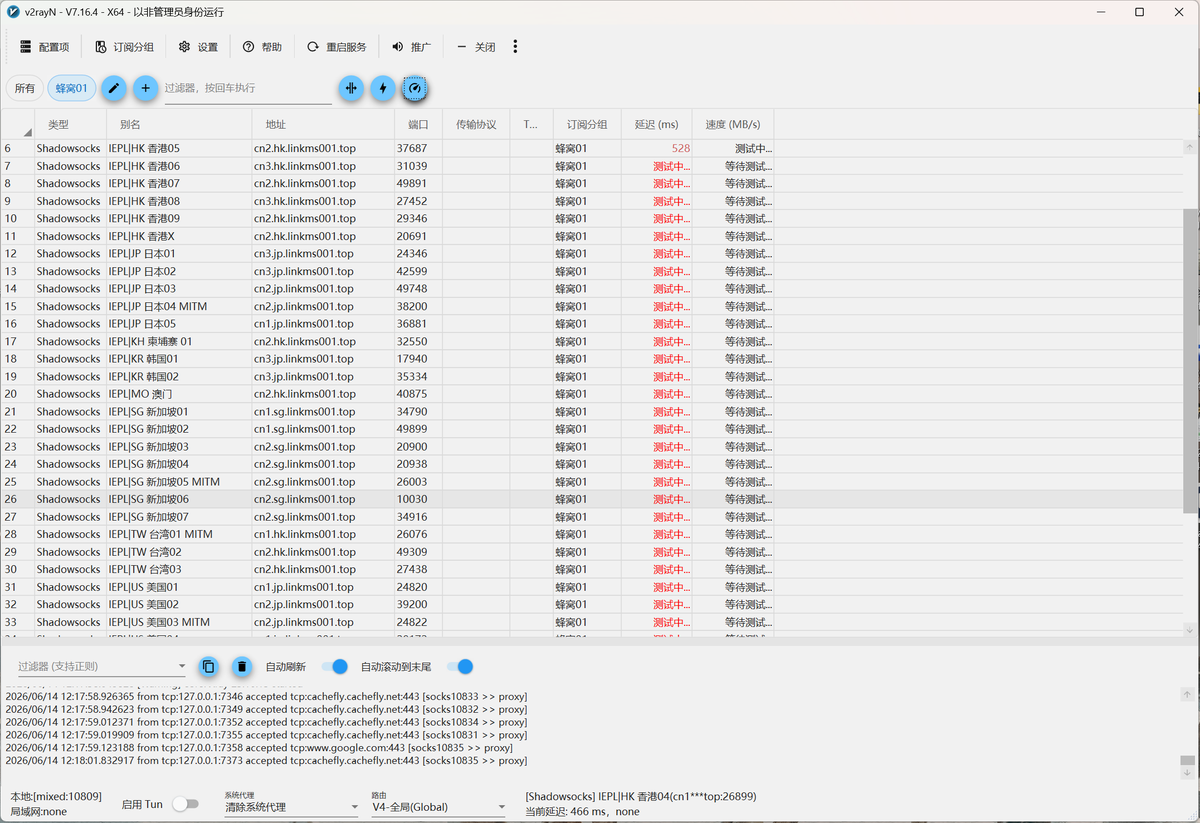Click the speedometer speed test icon

coord(415,88)
